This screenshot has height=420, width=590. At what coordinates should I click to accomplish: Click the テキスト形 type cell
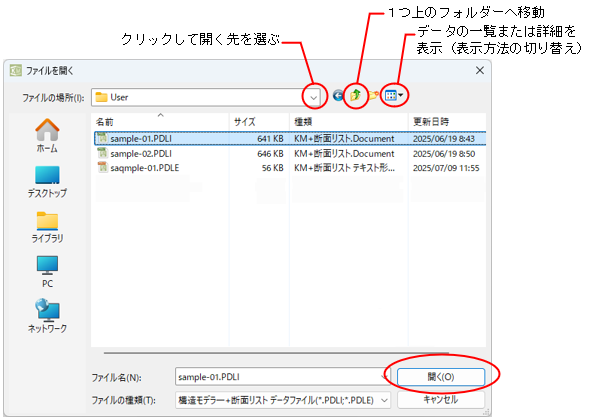coord(344,168)
